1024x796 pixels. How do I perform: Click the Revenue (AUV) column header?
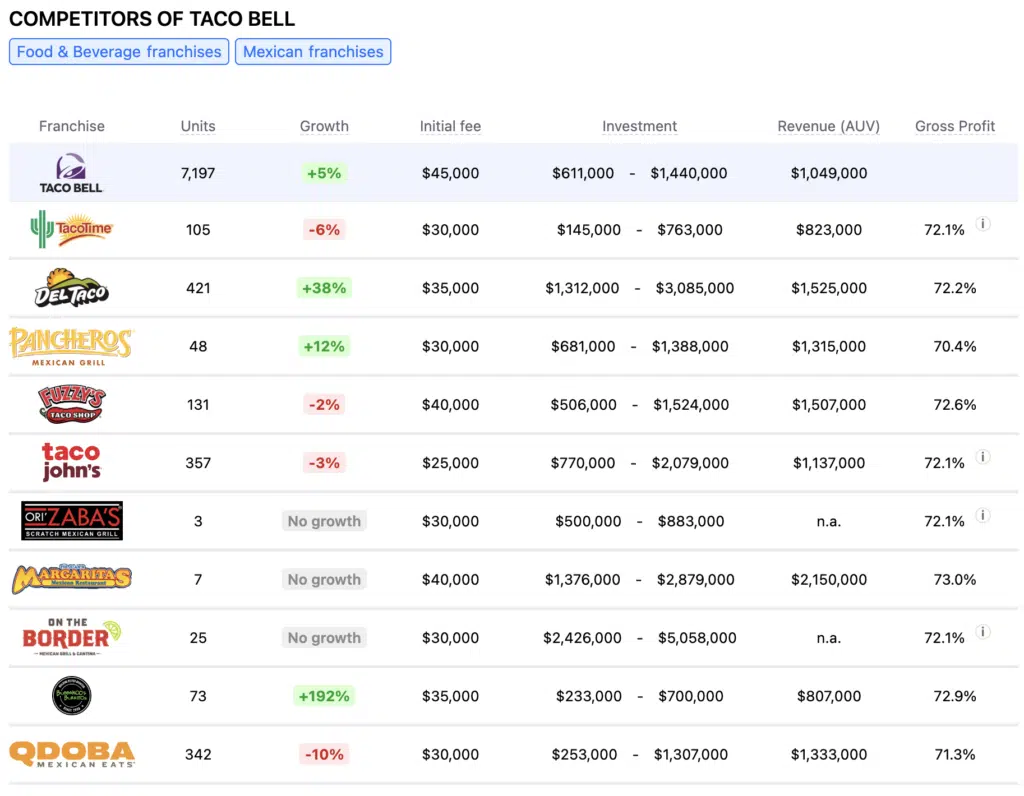tap(828, 126)
